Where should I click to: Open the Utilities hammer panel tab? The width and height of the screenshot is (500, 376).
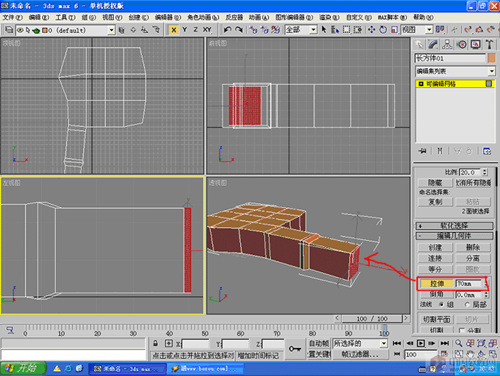[x=489, y=44]
